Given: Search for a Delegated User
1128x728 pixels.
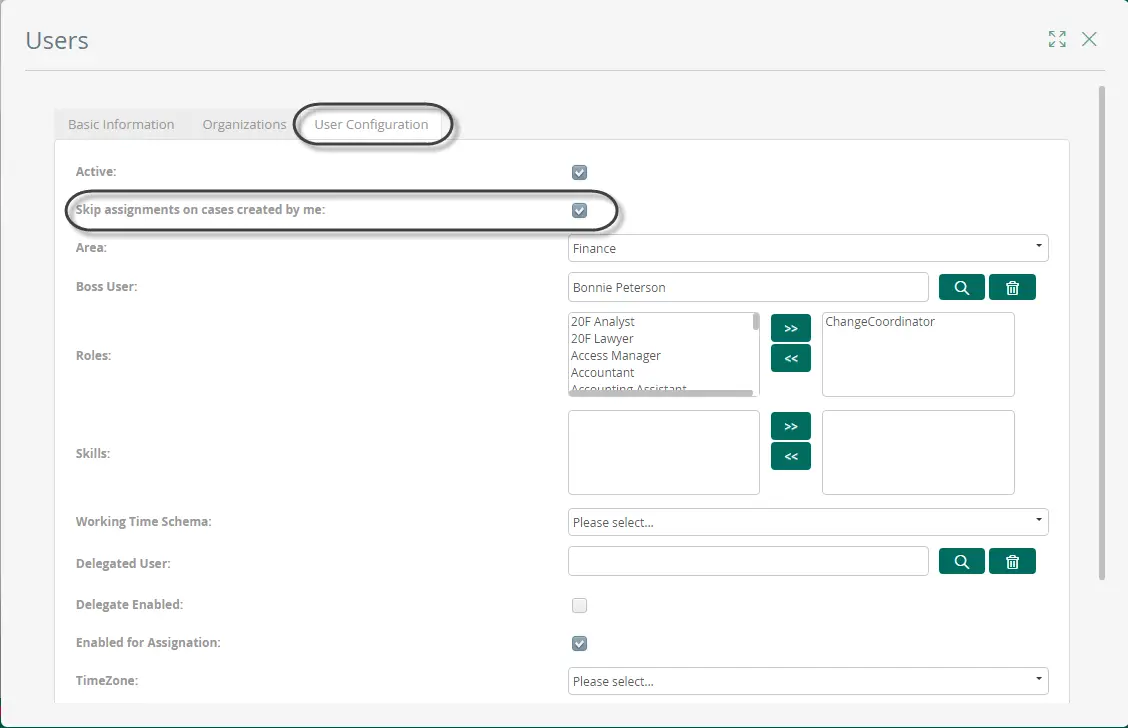Looking at the screenshot, I should point(961,561).
